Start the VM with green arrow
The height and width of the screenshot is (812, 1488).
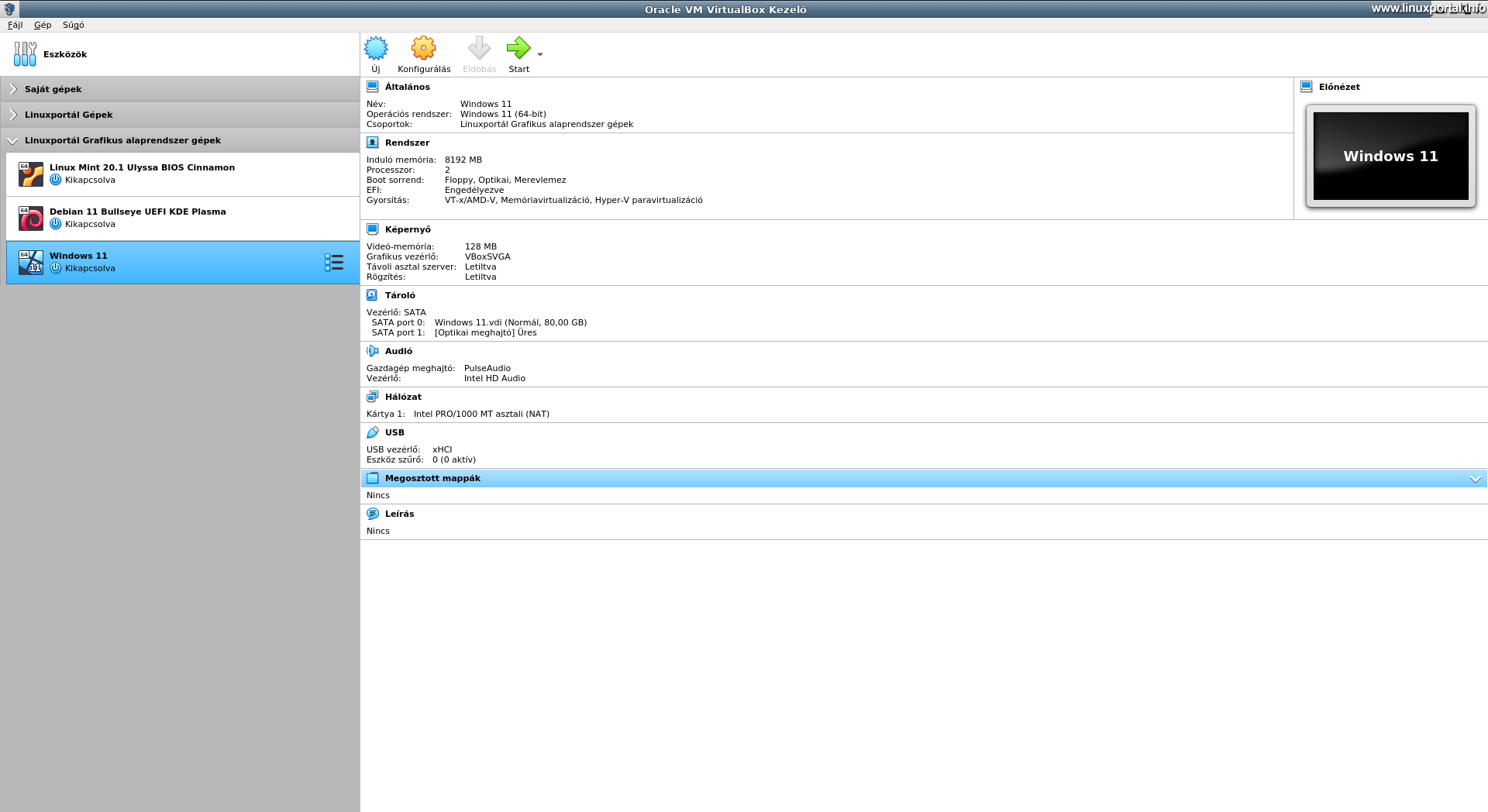point(518,48)
